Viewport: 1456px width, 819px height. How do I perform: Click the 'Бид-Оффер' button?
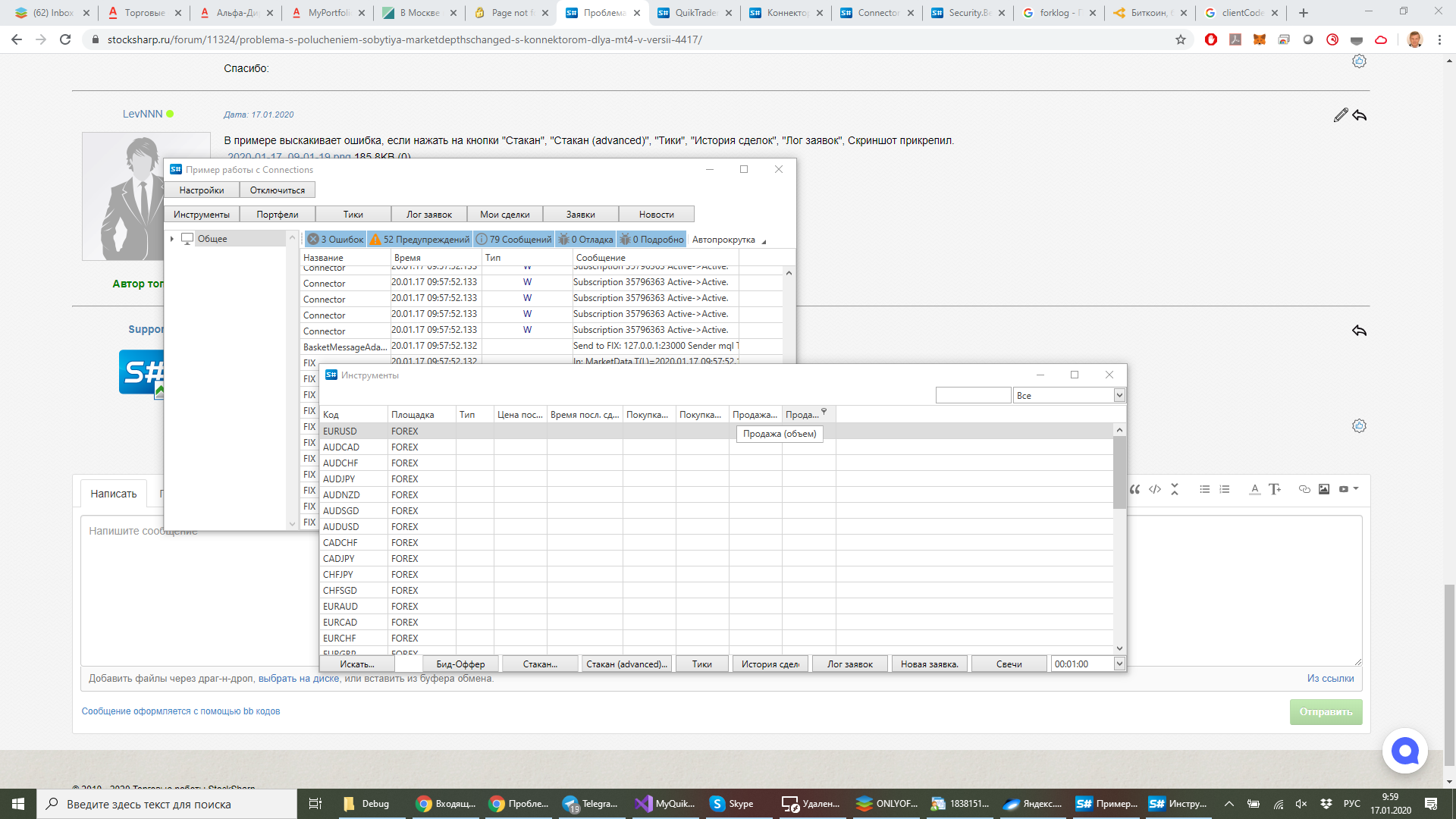(x=460, y=664)
